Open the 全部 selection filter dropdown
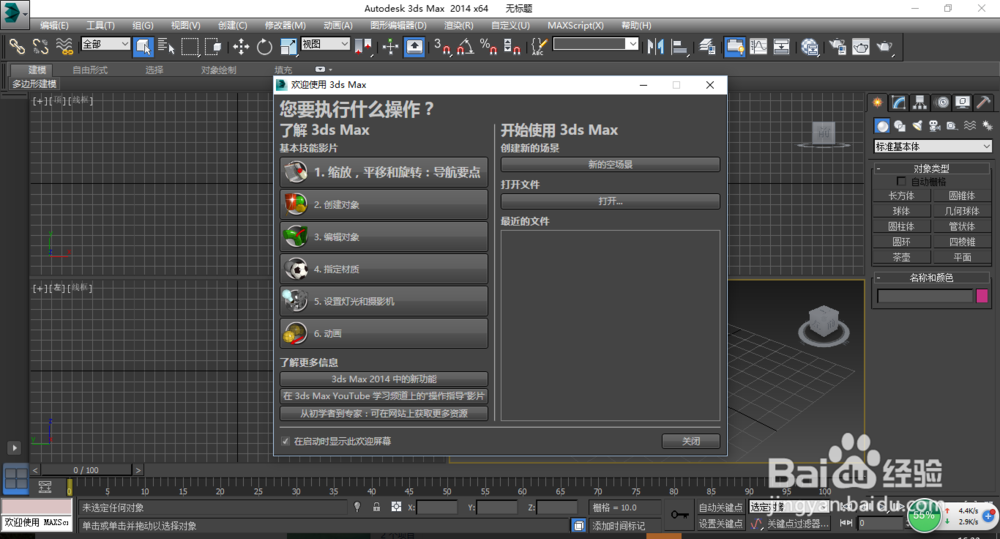The image size is (1000, 539). click(105, 44)
